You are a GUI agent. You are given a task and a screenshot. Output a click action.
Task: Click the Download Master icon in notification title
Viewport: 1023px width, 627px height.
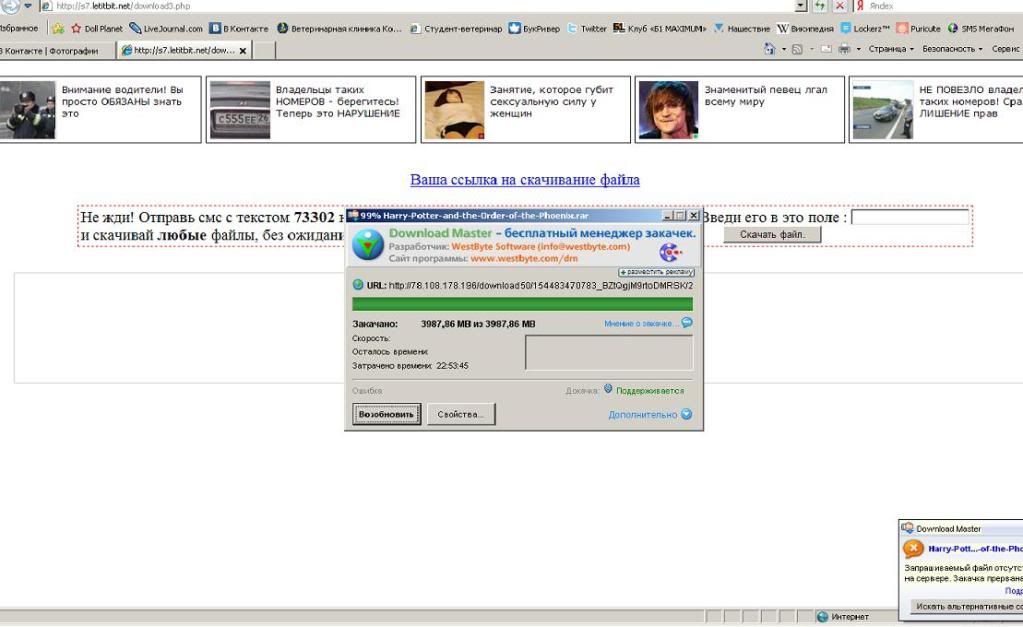tap(907, 528)
